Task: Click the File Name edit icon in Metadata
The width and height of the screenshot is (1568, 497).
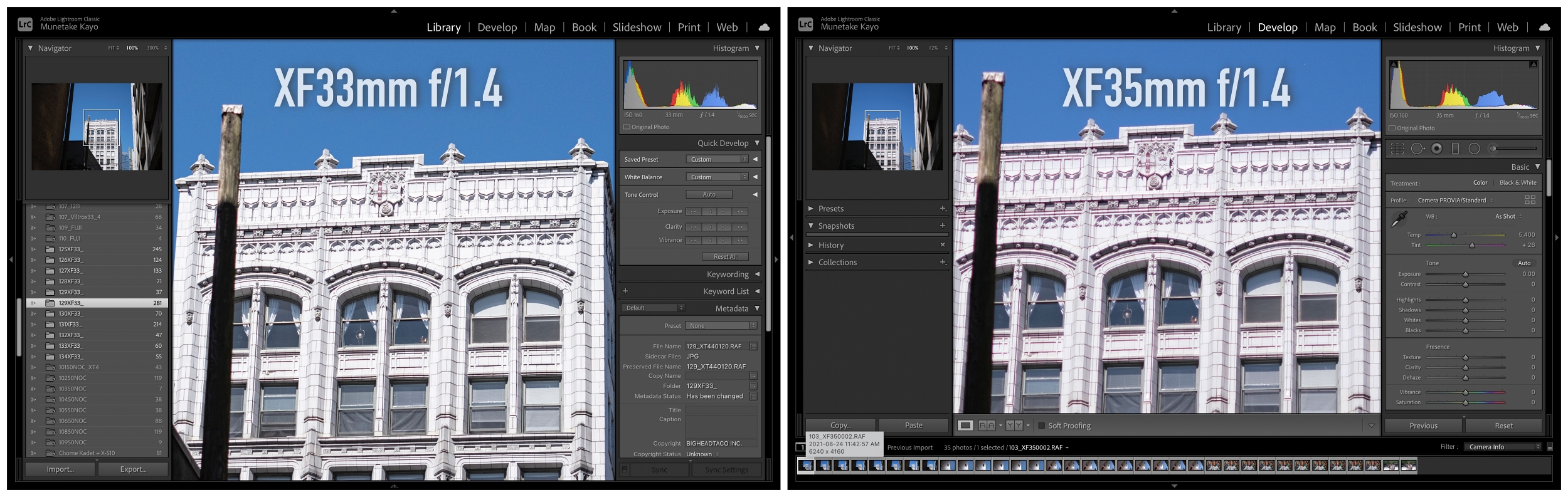Action: (x=753, y=346)
